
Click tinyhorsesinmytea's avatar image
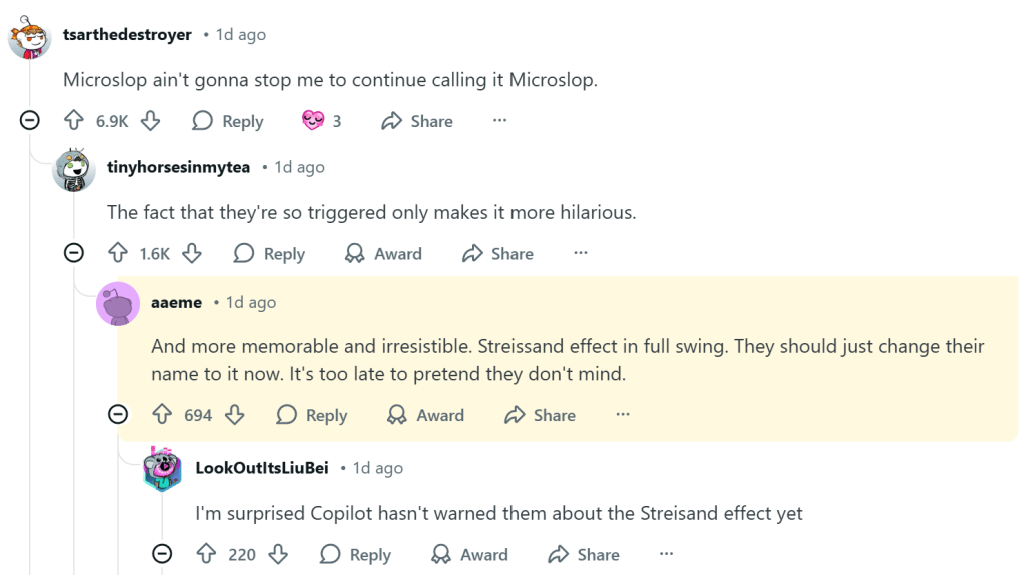pos(74,170)
